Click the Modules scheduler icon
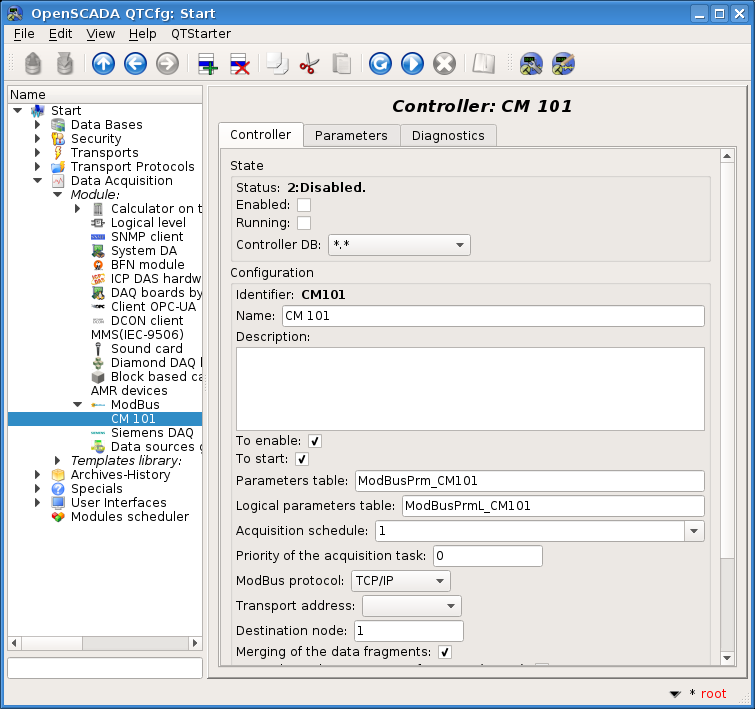The width and height of the screenshot is (755, 709). coord(58,517)
